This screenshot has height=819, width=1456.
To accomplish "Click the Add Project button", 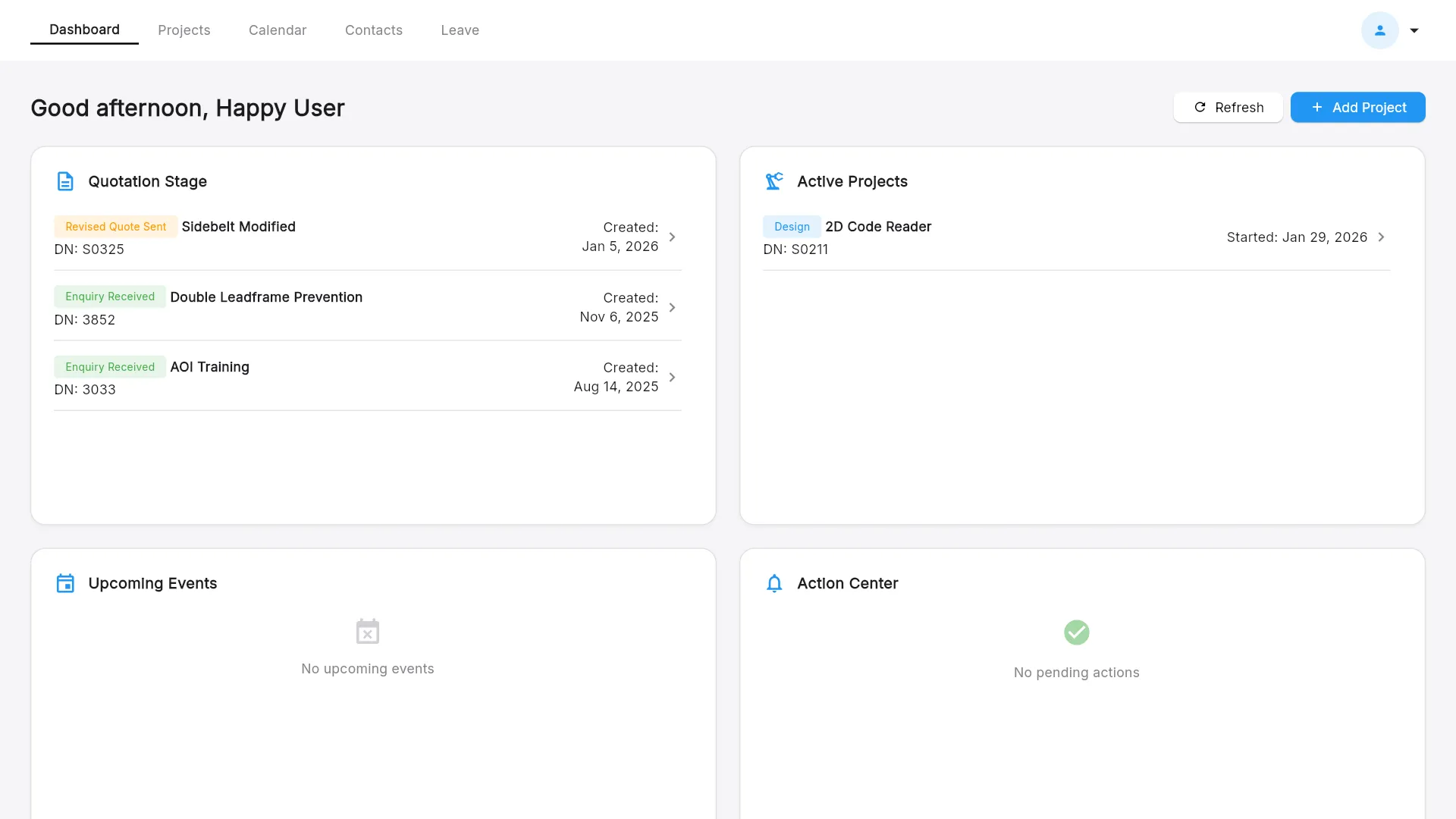I will pyautogui.click(x=1357, y=107).
